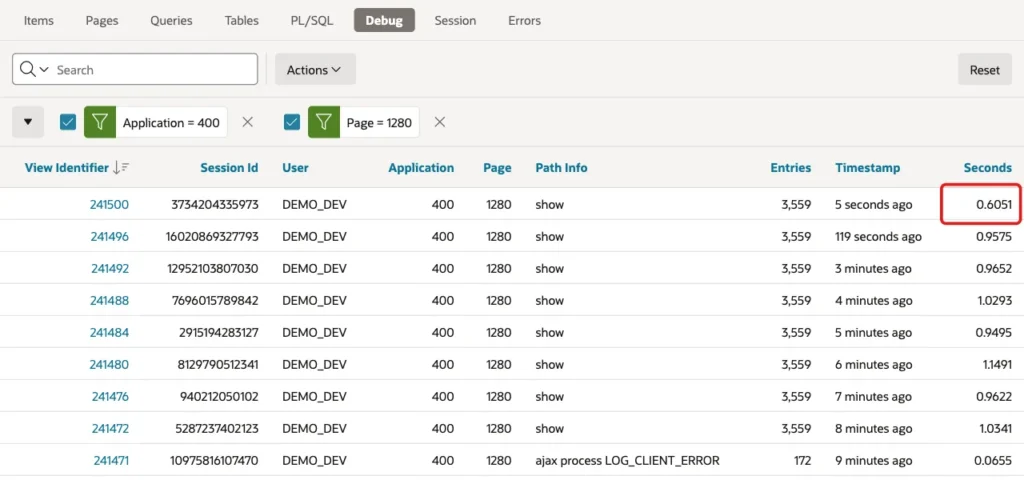Click the Reset button
Viewport: 1024px width, 480px height.
(x=985, y=69)
